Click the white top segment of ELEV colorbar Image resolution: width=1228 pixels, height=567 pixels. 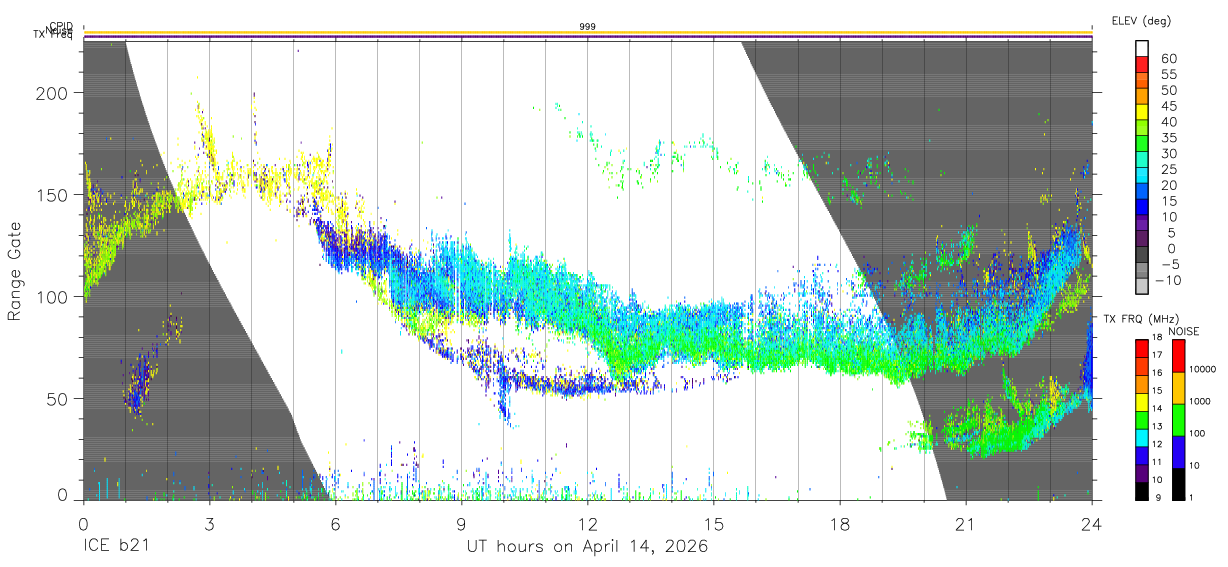(1142, 48)
